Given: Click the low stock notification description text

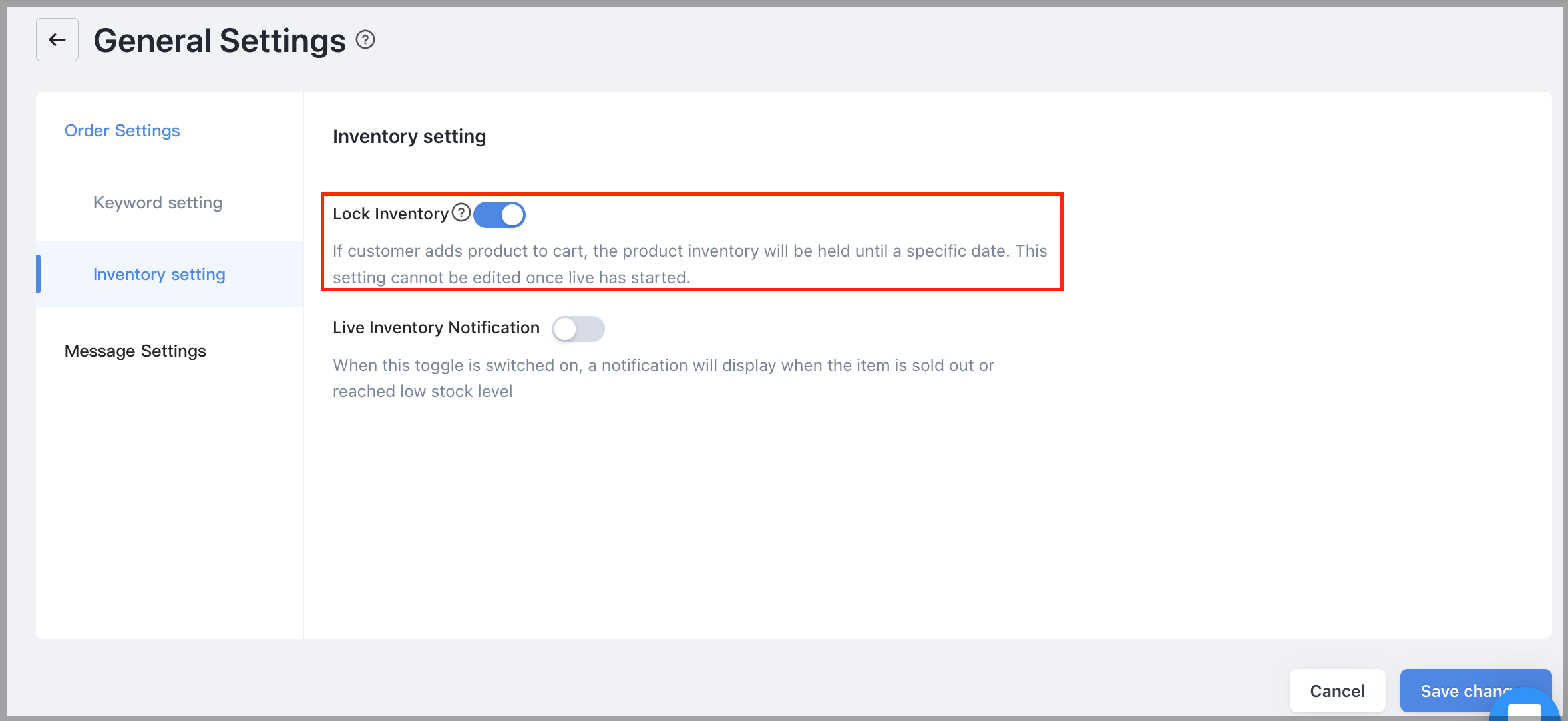Looking at the screenshot, I should [x=664, y=378].
